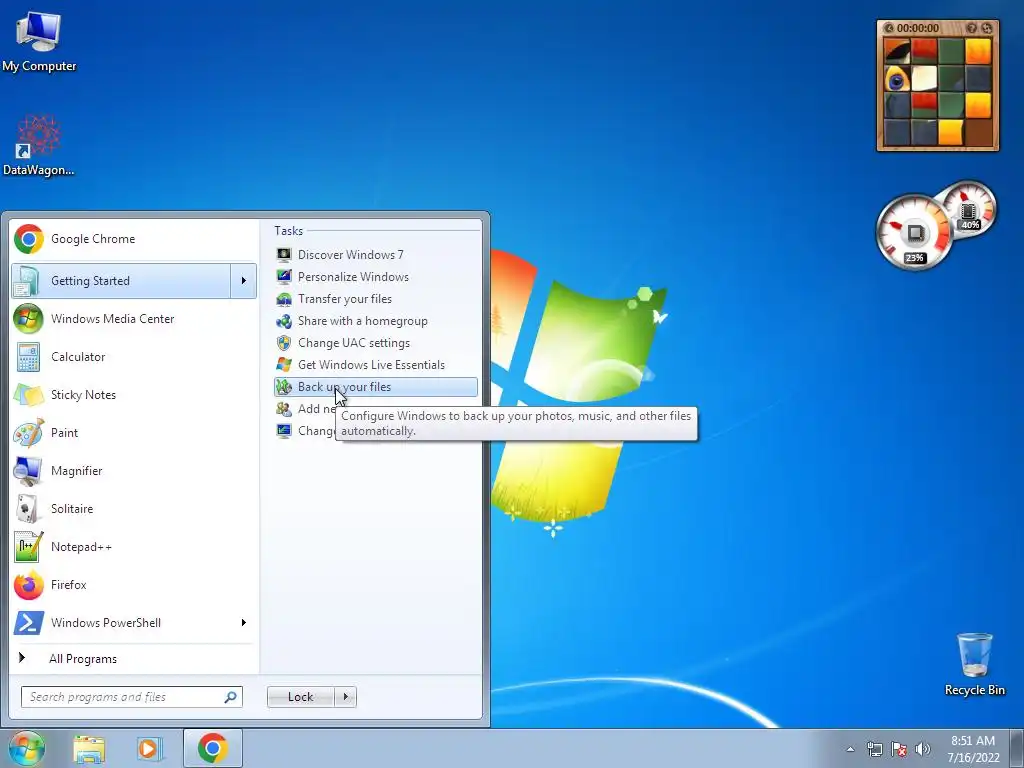Click the search magnifier icon
Image resolution: width=1024 pixels, height=768 pixels.
[231, 697]
